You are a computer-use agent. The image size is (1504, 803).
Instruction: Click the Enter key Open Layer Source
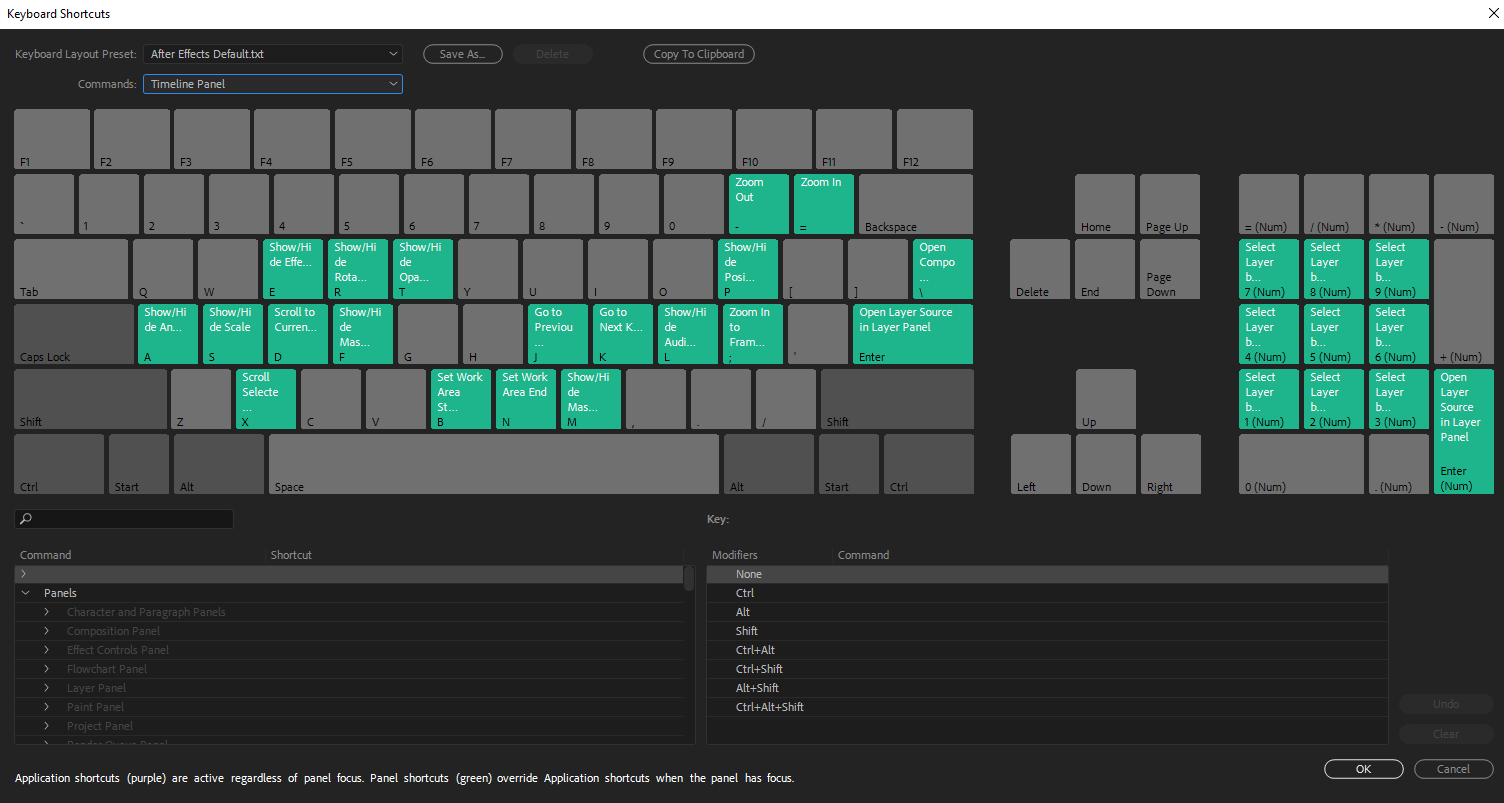coord(913,334)
